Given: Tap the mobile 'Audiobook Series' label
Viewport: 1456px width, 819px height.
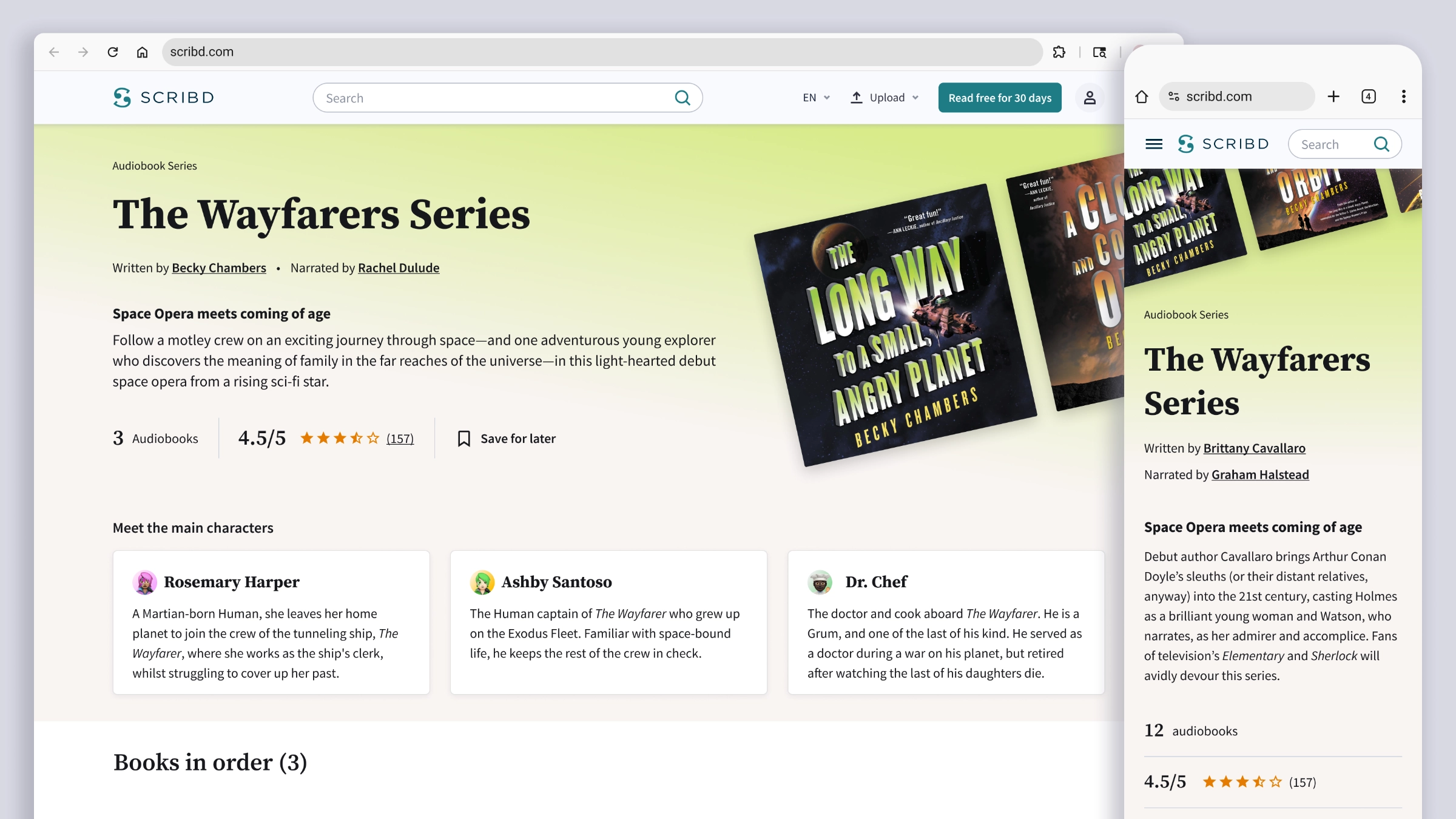Looking at the screenshot, I should 1186,315.
